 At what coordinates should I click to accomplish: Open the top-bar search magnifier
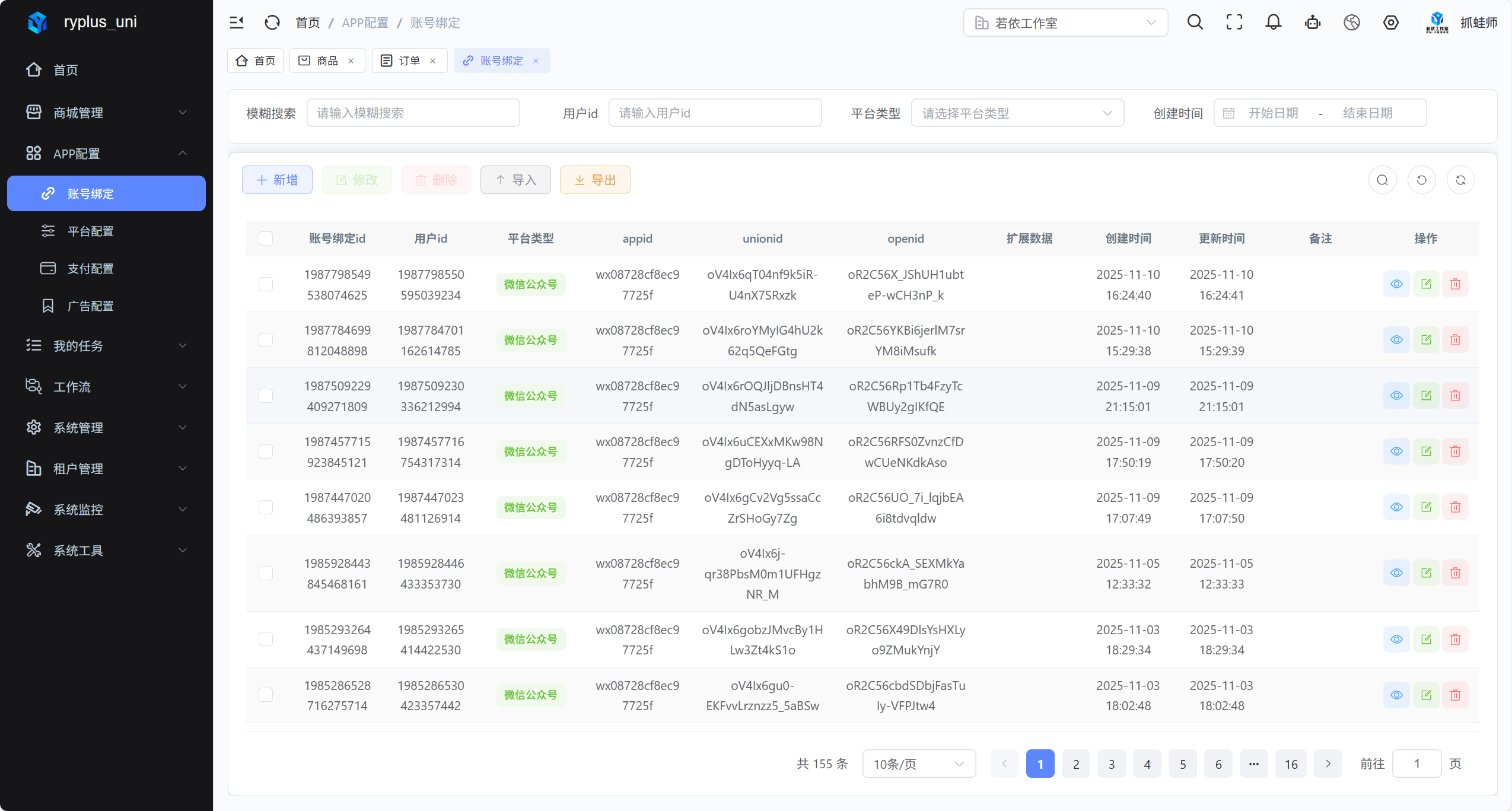[x=1195, y=23]
